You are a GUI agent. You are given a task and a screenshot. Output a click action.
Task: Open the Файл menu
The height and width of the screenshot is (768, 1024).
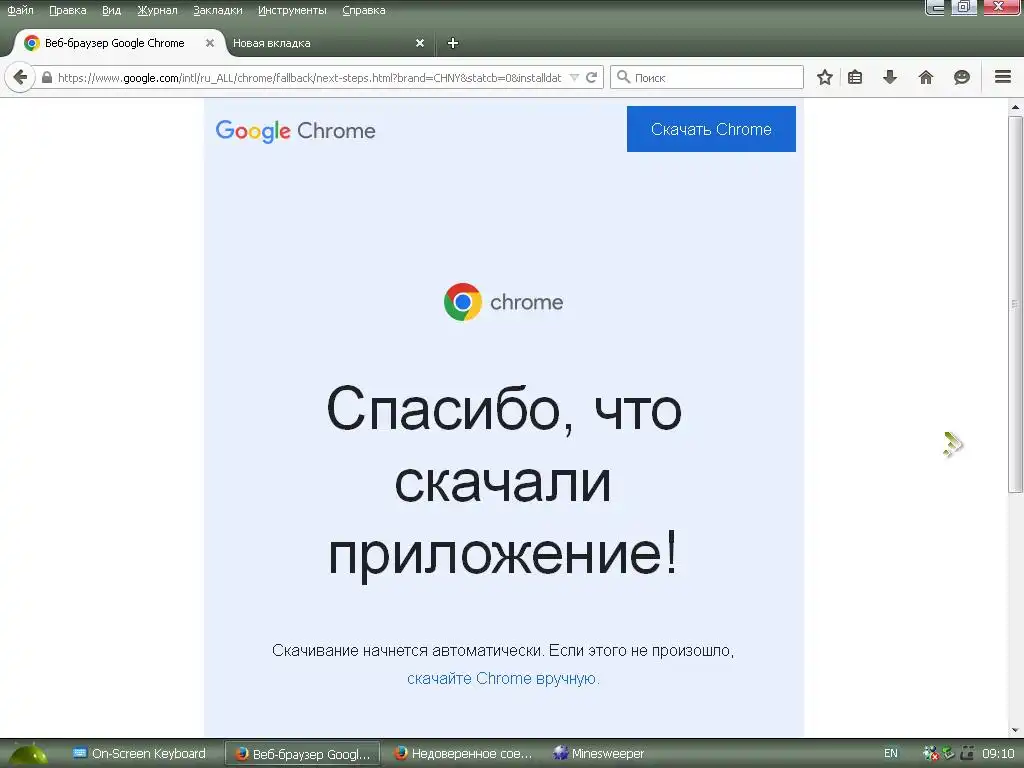tap(20, 10)
